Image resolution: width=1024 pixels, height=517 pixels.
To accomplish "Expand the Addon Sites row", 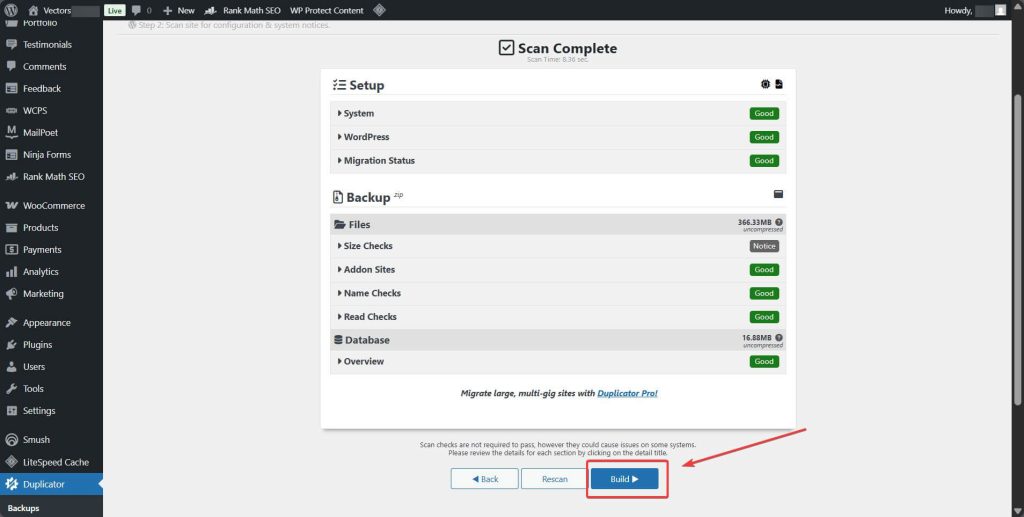I will coord(558,270).
